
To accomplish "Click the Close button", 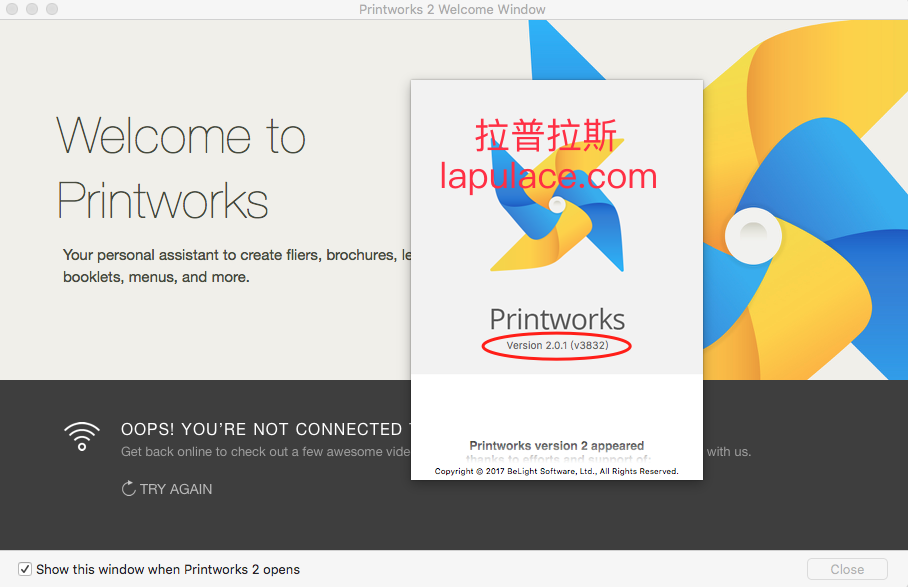I will click(x=847, y=569).
